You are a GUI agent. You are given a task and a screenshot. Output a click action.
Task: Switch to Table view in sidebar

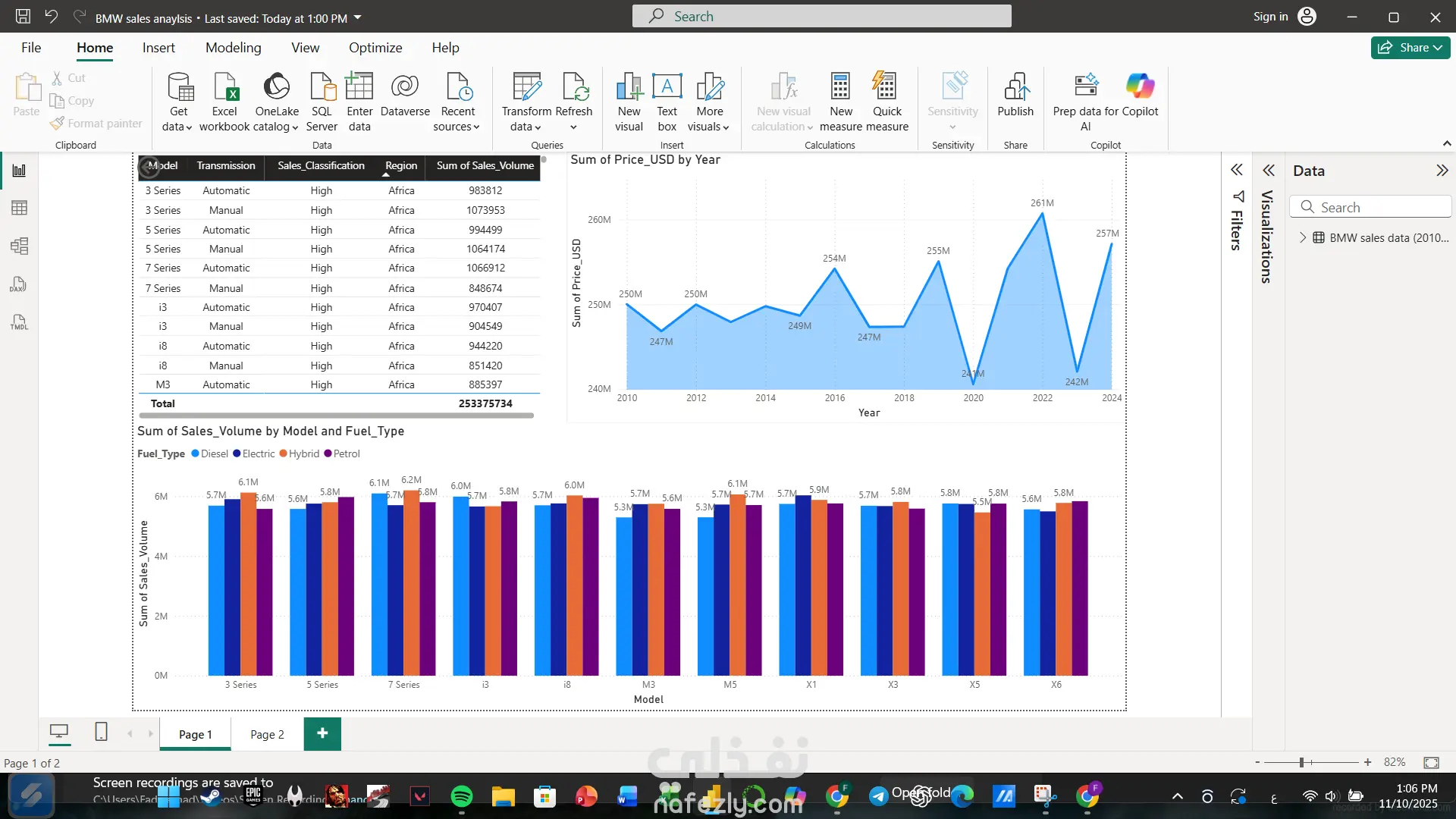coord(19,208)
